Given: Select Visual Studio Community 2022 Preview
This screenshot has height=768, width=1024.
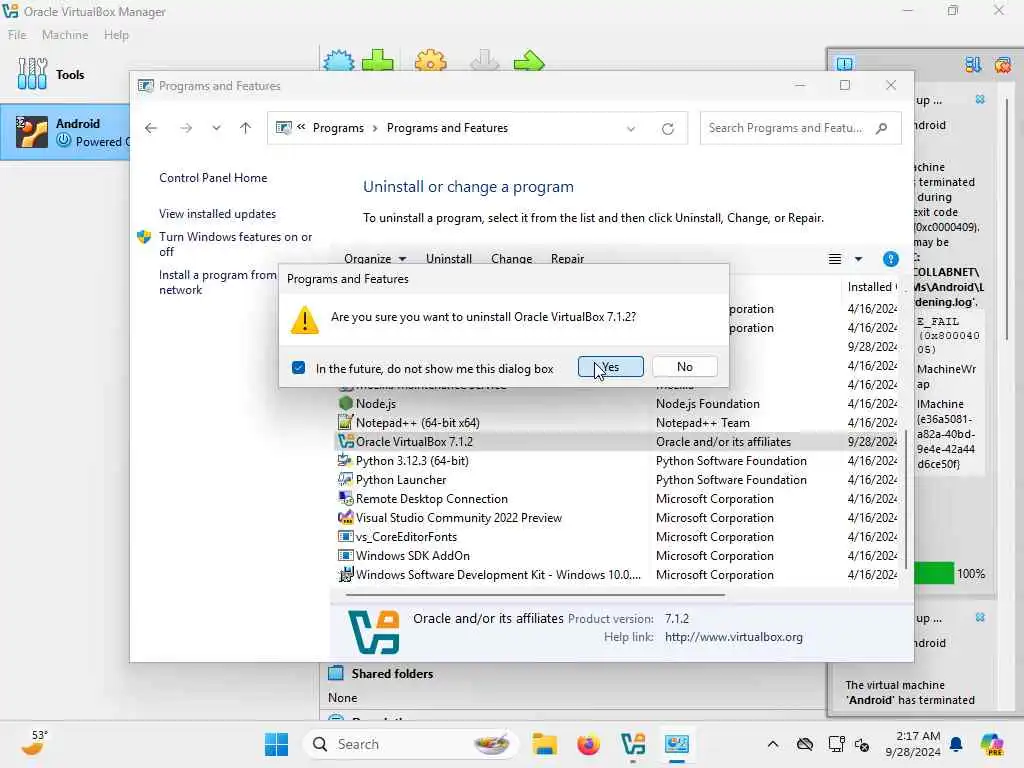Looking at the screenshot, I should (458, 517).
